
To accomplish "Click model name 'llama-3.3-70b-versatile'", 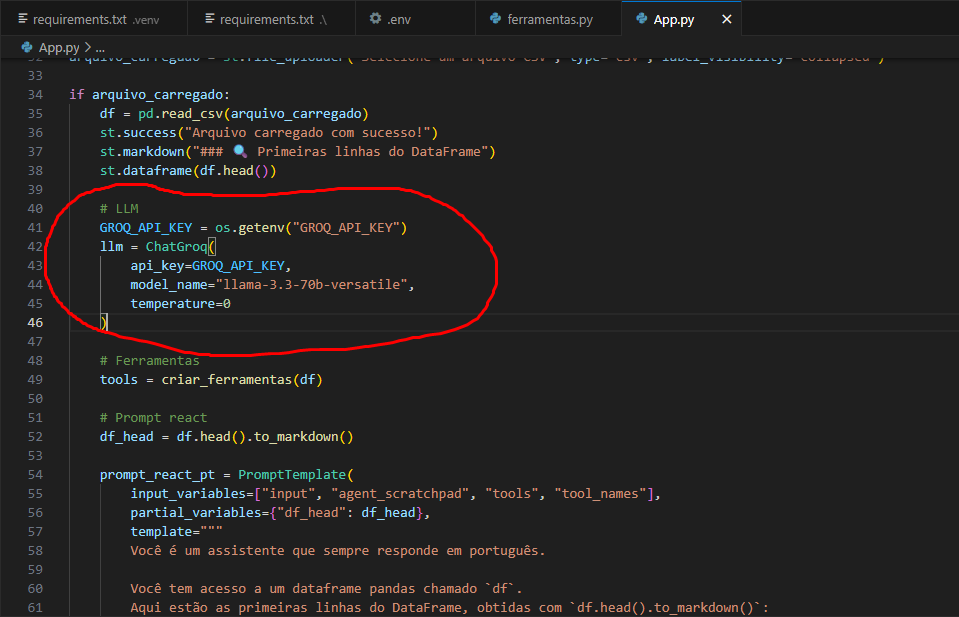I will tap(312, 284).
